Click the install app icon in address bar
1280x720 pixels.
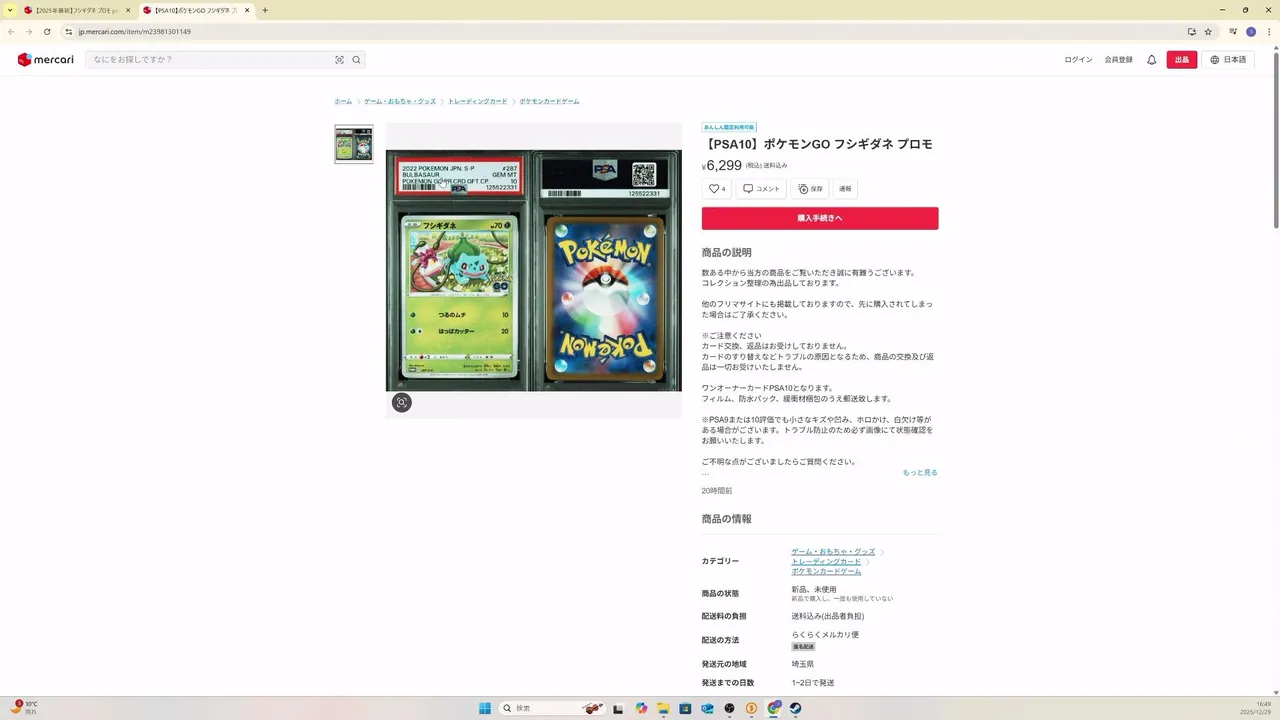click(x=1192, y=32)
